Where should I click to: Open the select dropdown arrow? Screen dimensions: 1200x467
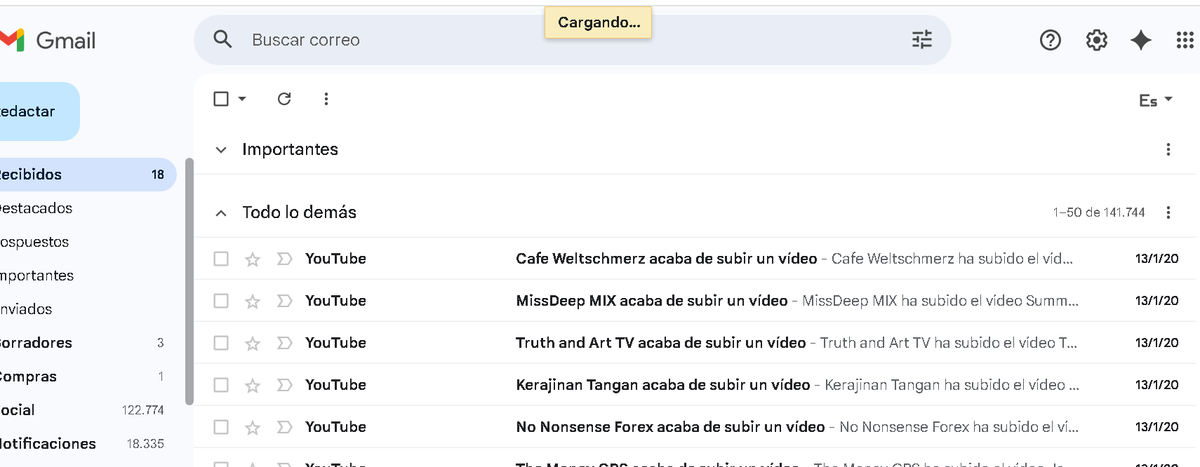(x=242, y=99)
